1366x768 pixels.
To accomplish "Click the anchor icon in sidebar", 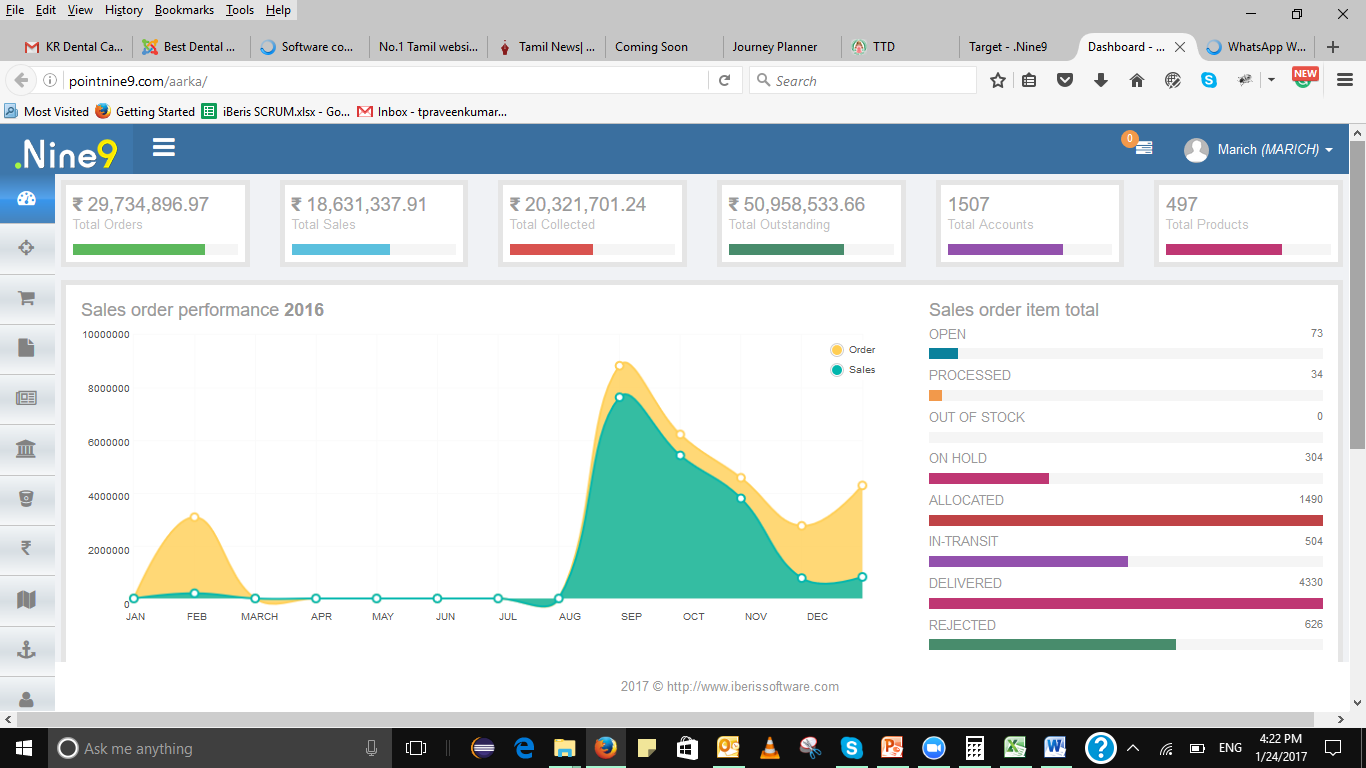I will click(27, 650).
